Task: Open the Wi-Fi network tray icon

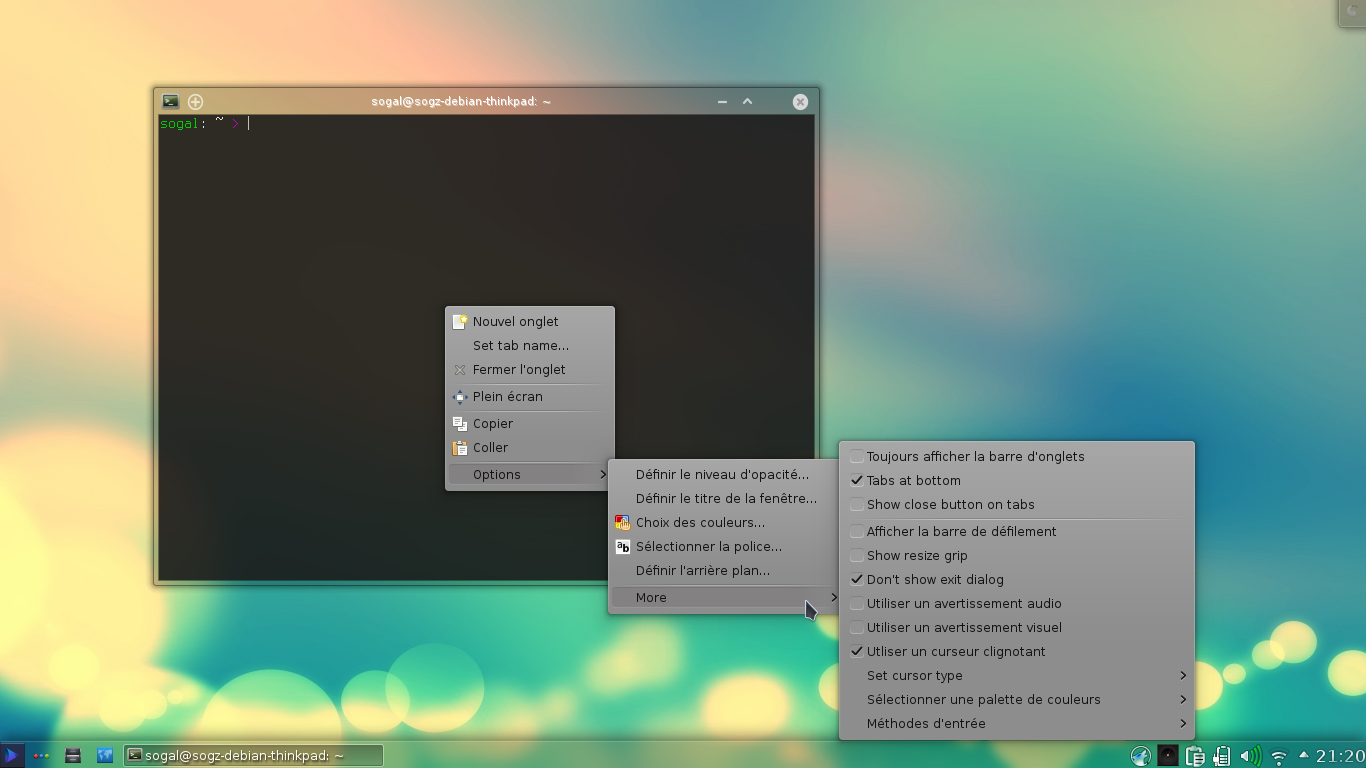Action: click(1278, 757)
